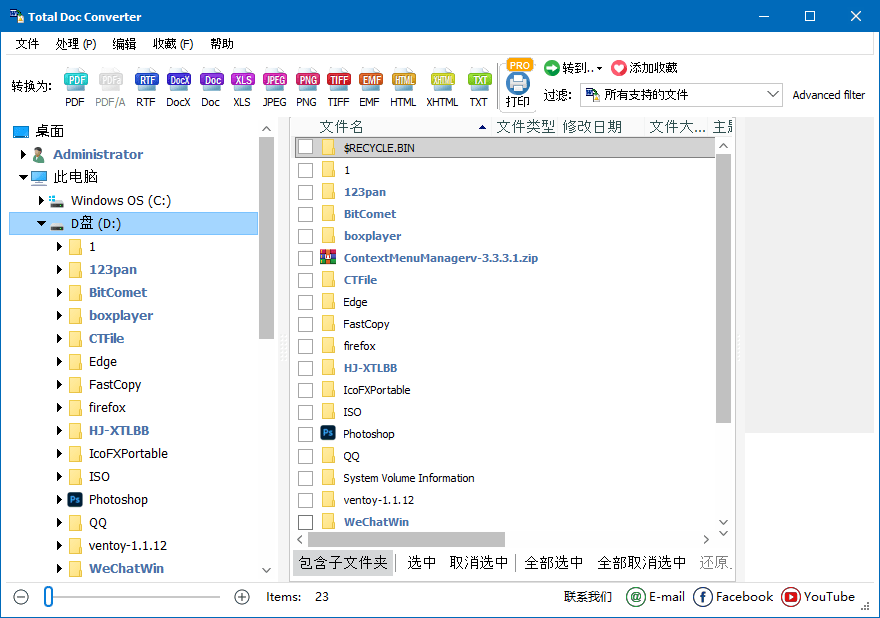Select JPEG output icon
This screenshot has height=618, width=880.
pyautogui.click(x=275, y=80)
